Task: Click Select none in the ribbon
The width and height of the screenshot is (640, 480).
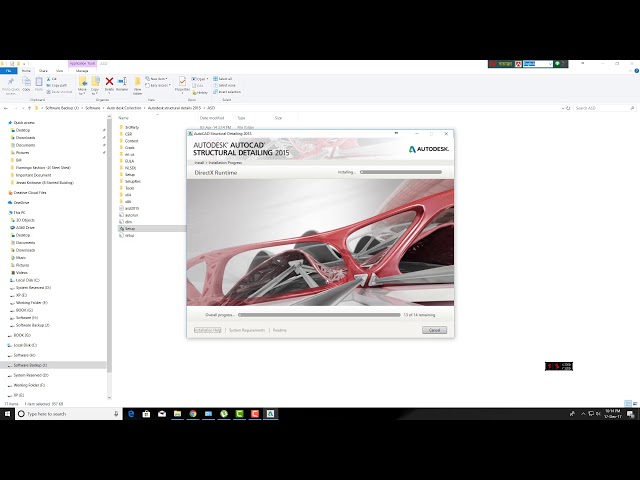Action: click(224, 85)
